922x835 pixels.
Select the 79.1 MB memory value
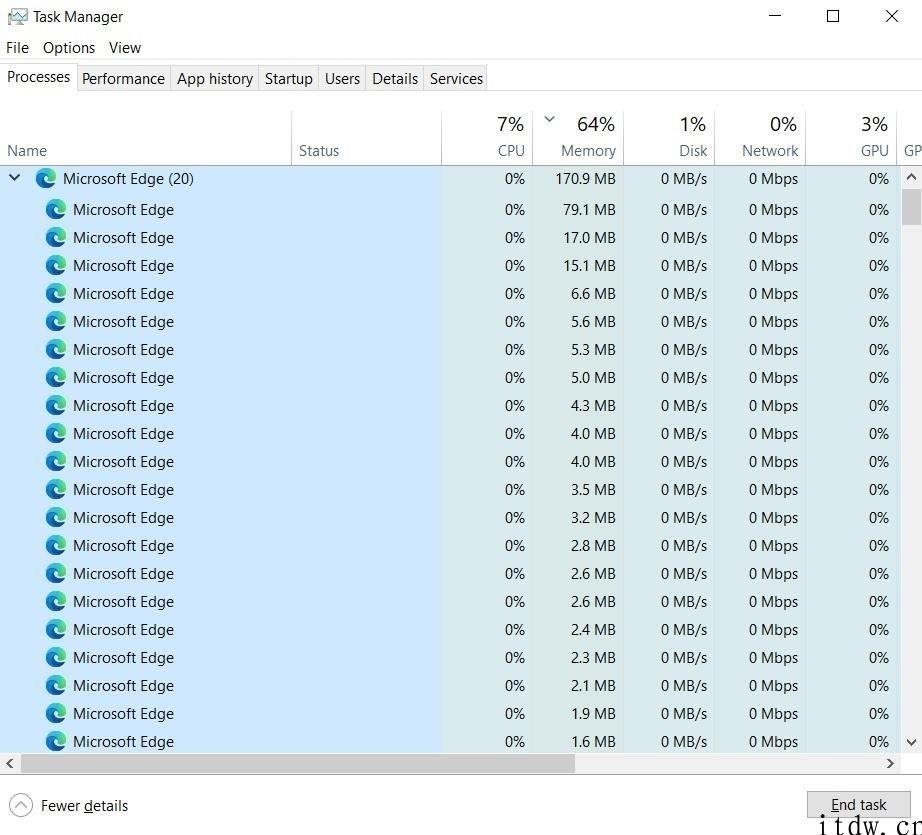tap(589, 209)
